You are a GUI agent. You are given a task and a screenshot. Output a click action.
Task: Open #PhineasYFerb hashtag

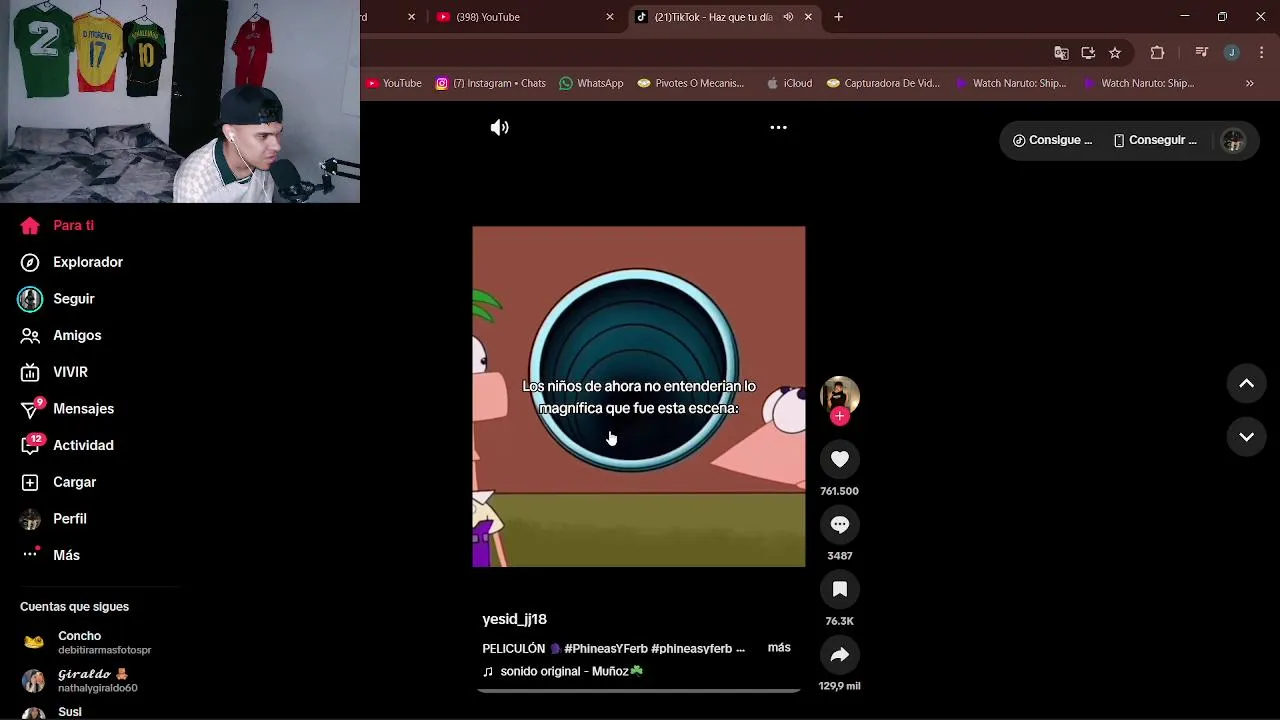point(606,648)
